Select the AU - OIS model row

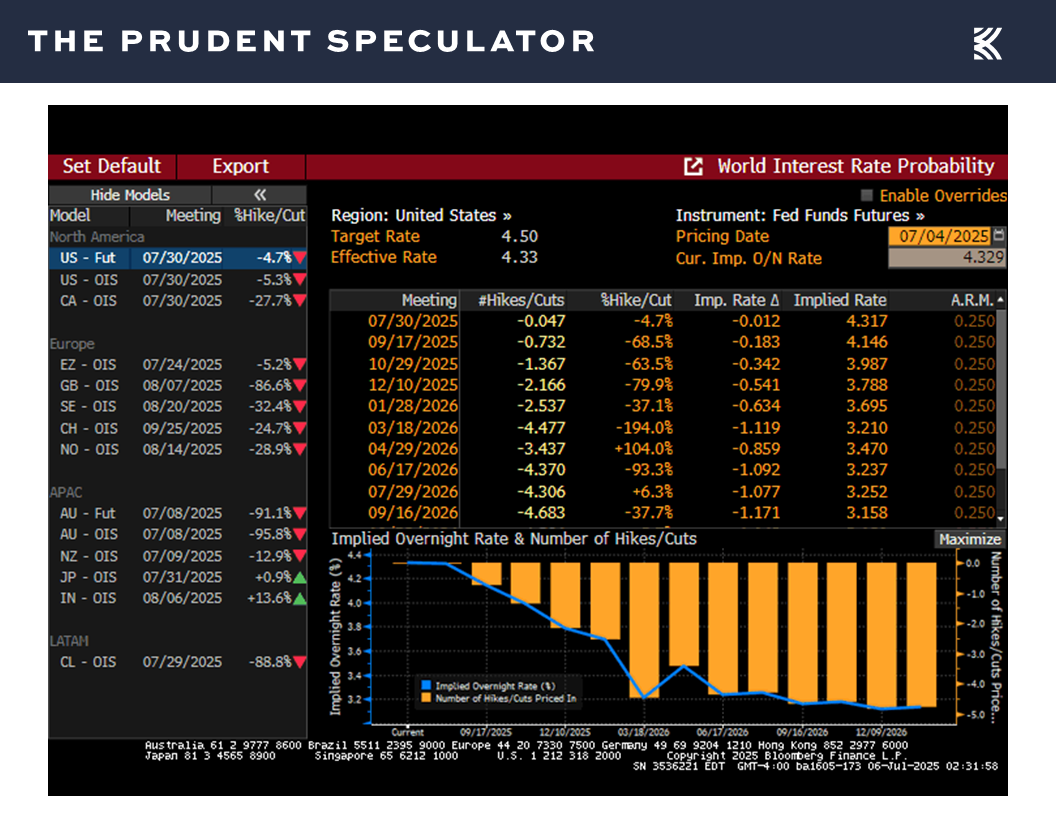pos(178,534)
